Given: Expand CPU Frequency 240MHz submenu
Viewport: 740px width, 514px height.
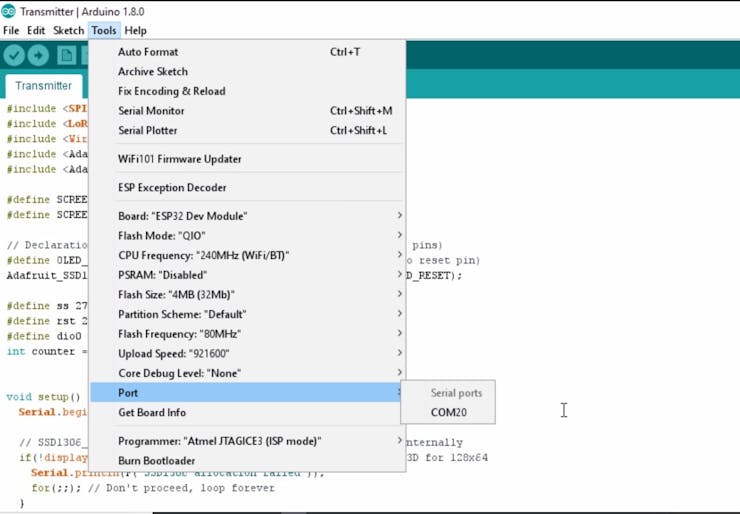Looking at the screenshot, I should coord(247,255).
